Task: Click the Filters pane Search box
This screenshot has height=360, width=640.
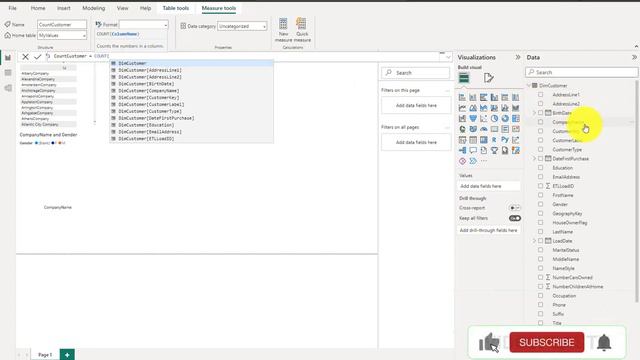Action: pos(416,73)
